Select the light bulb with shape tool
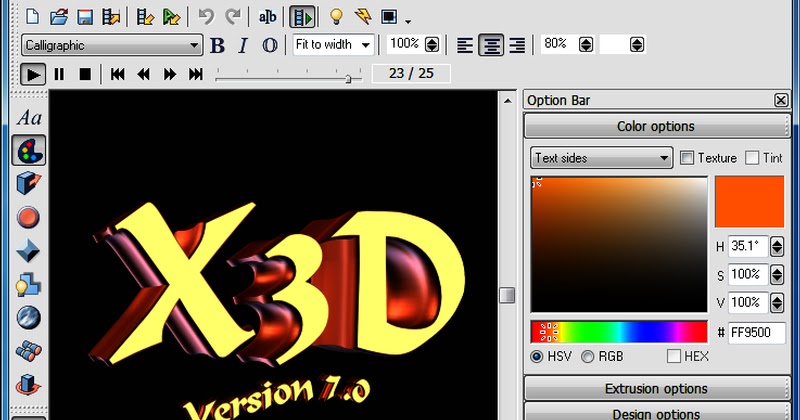 [28, 285]
